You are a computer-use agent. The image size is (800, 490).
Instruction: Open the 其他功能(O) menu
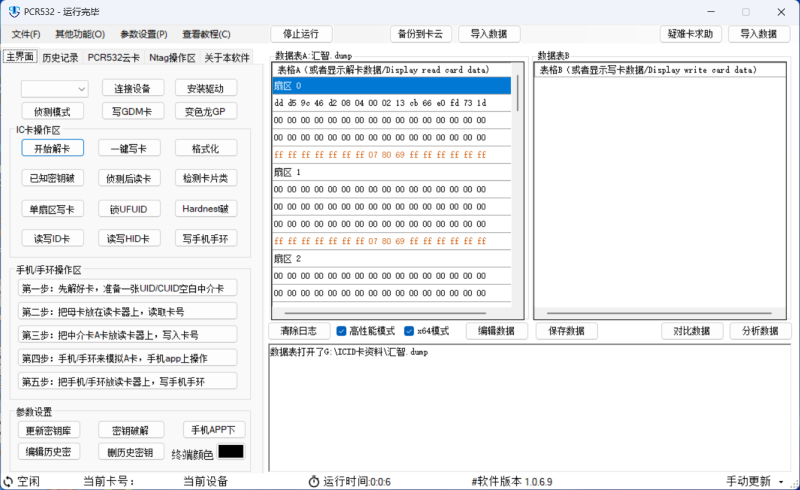point(80,34)
